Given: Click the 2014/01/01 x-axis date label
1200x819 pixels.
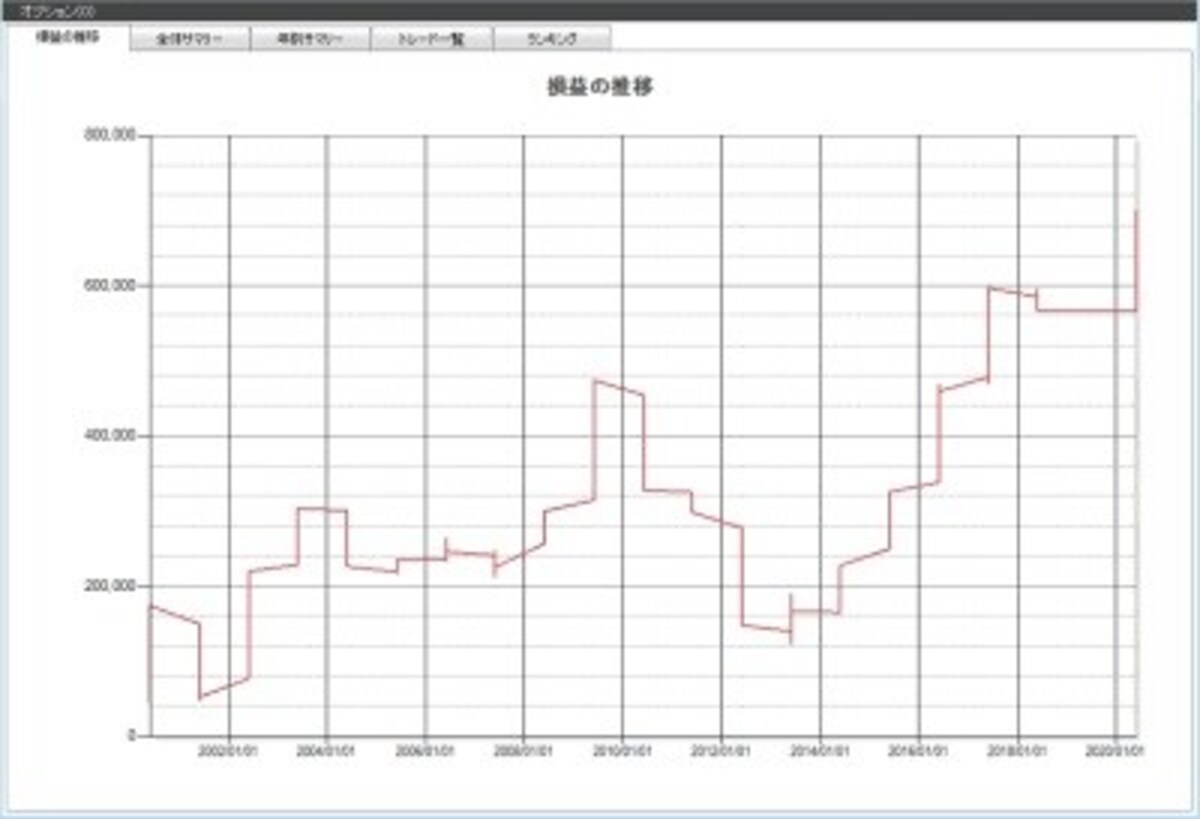Looking at the screenshot, I should (820, 749).
